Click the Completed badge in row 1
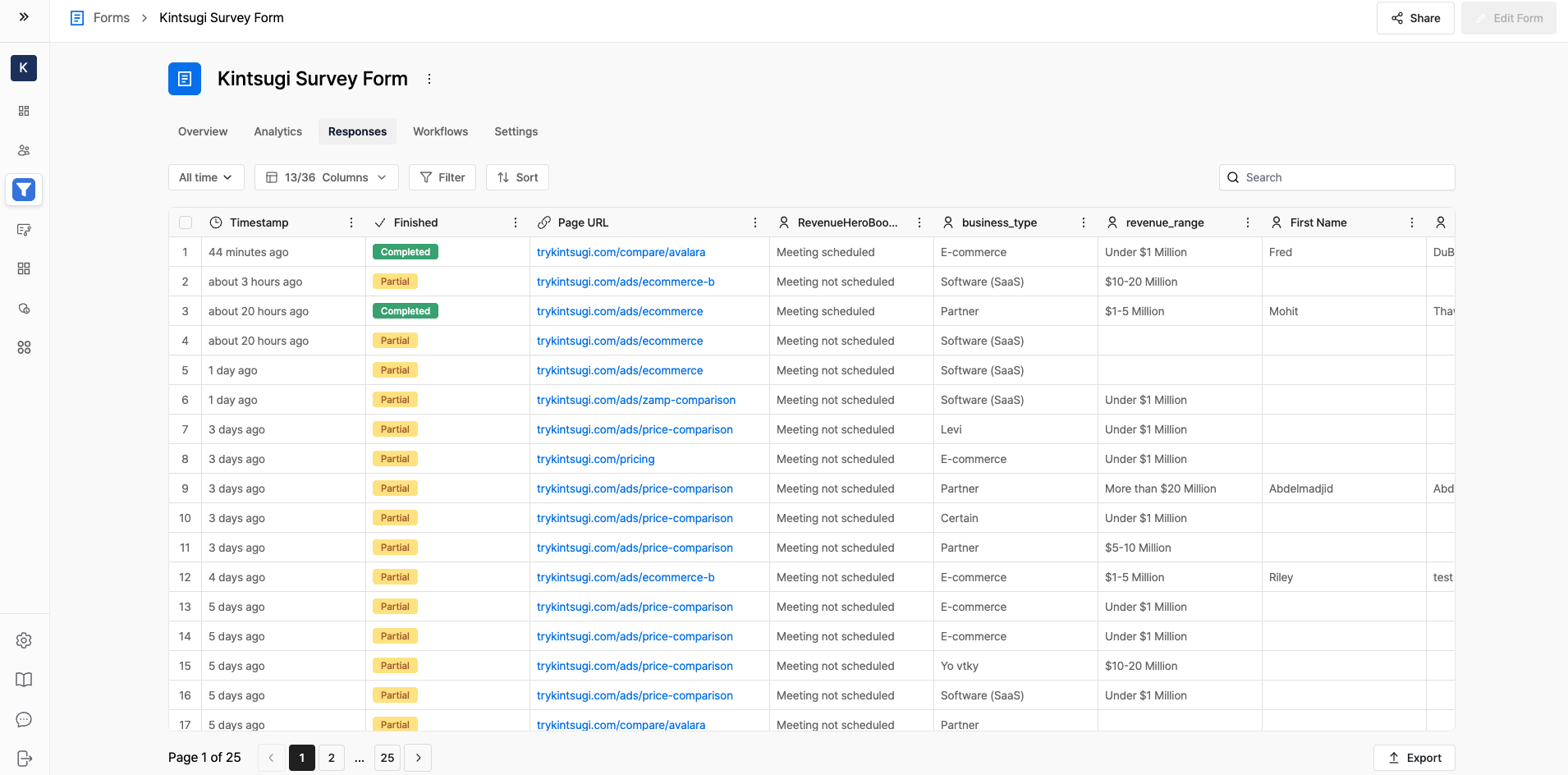1568x775 pixels. [x=406, y=252]
